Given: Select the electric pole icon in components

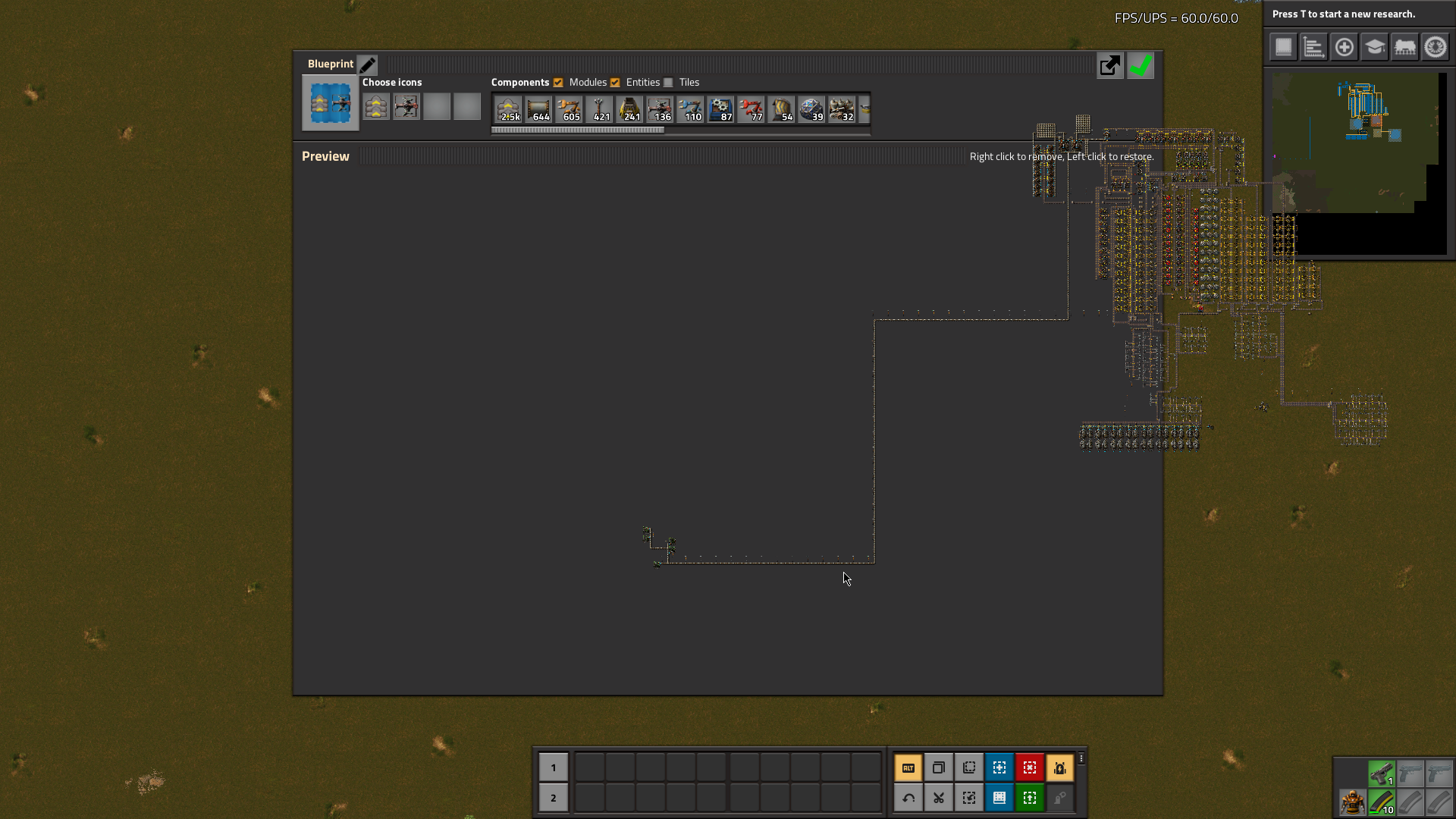Looking at the screenshot, I should pos(600,108).
